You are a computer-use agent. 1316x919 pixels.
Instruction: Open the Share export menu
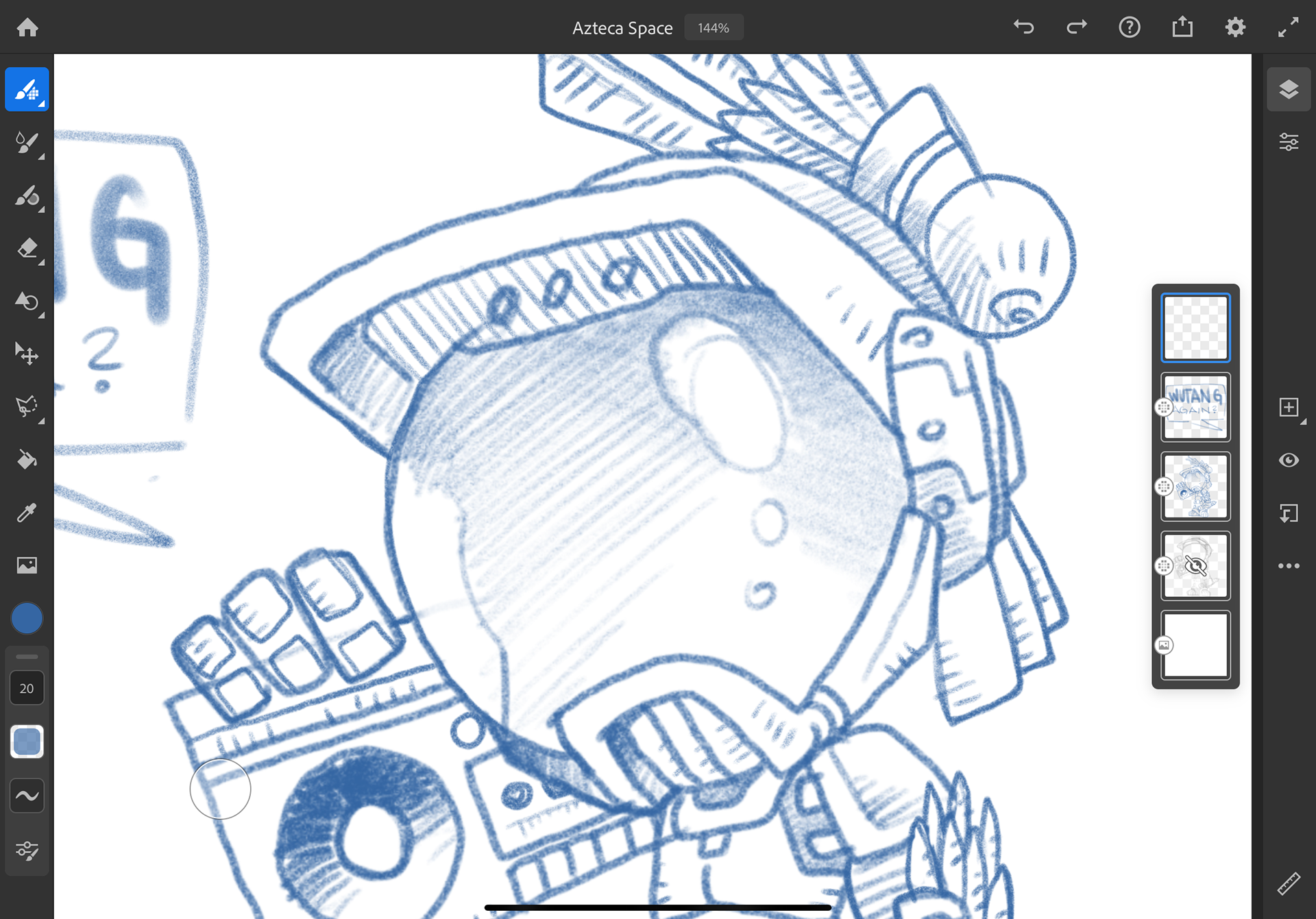[1182, 27]
